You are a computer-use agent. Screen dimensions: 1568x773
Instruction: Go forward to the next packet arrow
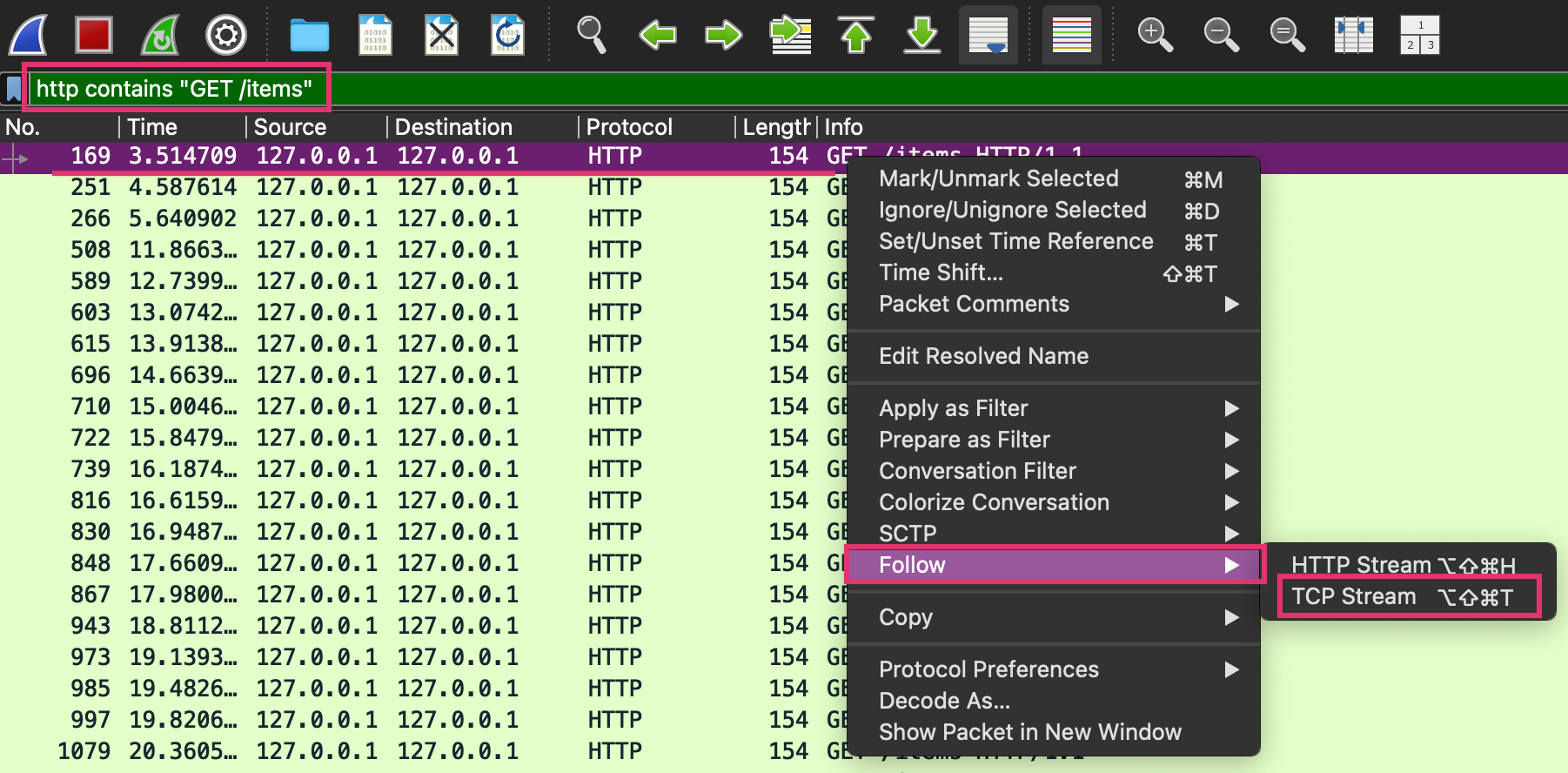click(x=723, y=35)
